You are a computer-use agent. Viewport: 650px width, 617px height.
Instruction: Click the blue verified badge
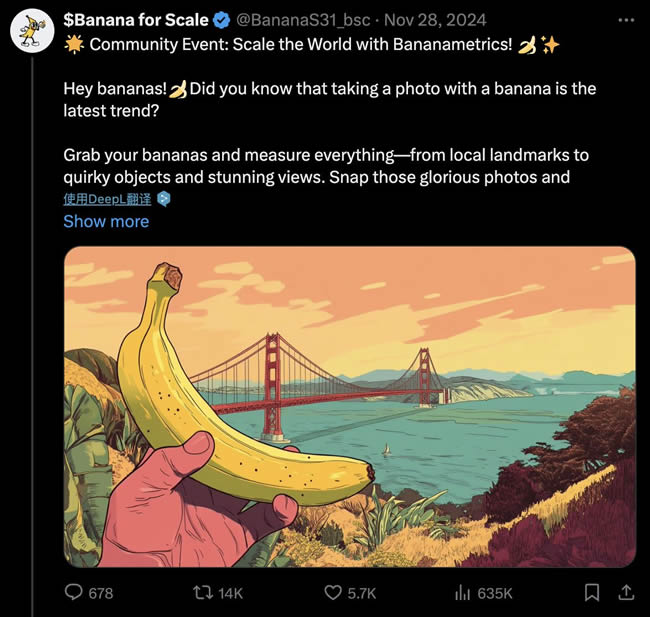pos(222,20)
